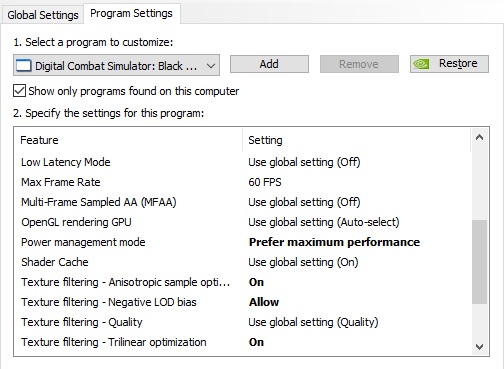Toggle Show only programs found checkbox
This screenshot has height=369, width=504.
(x=19, y=91)
